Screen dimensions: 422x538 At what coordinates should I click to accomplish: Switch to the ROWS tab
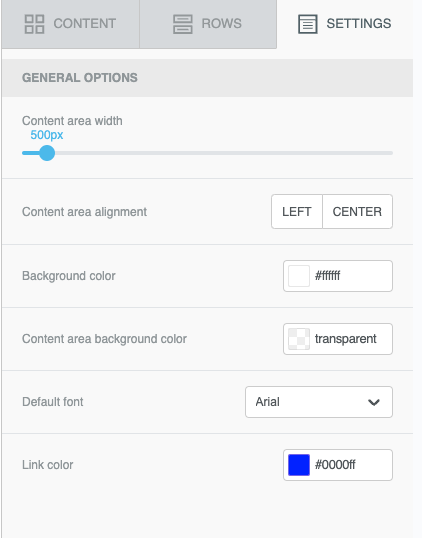click(208, 24)
